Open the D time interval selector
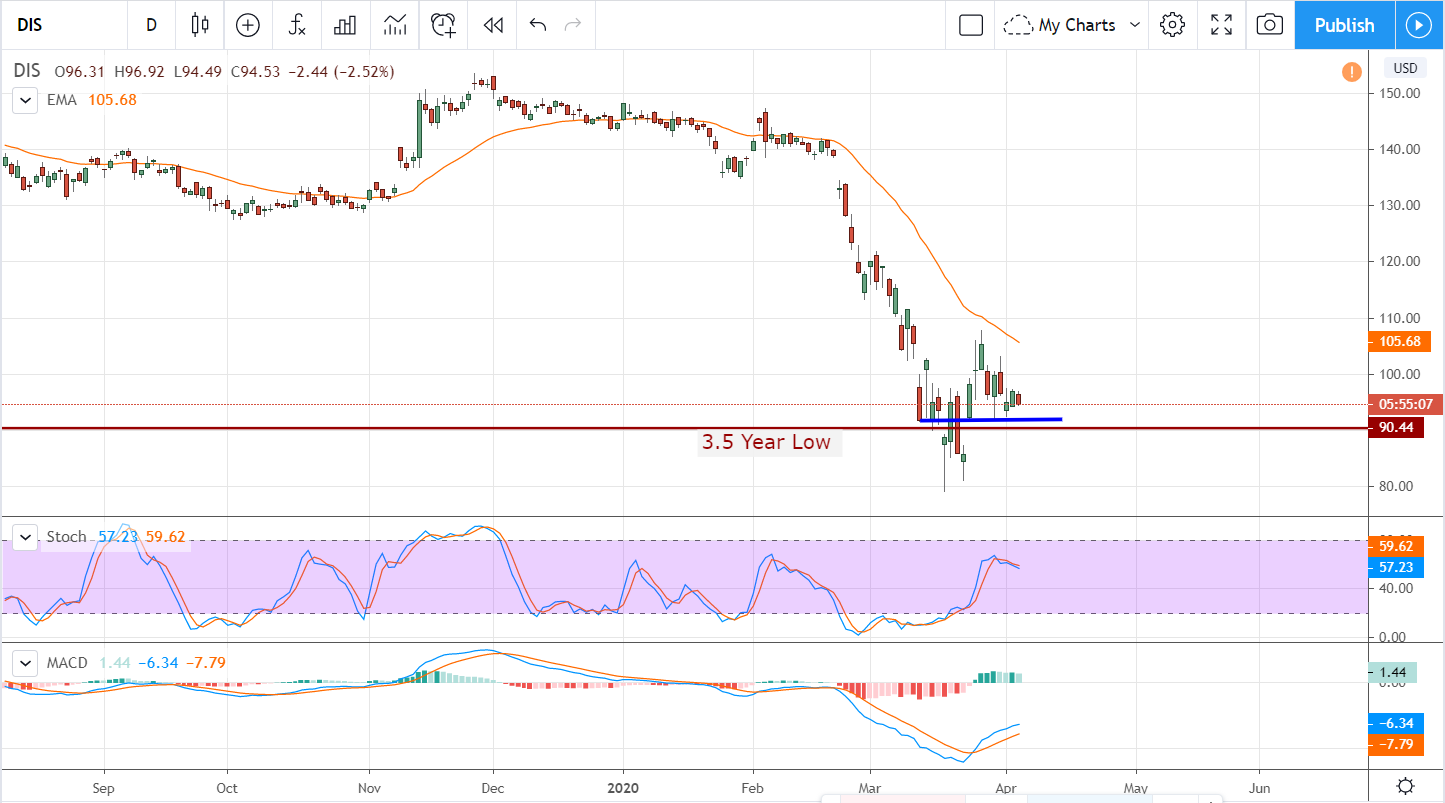1445x803 pixels. pyautogui.click(x=151, y=25)
